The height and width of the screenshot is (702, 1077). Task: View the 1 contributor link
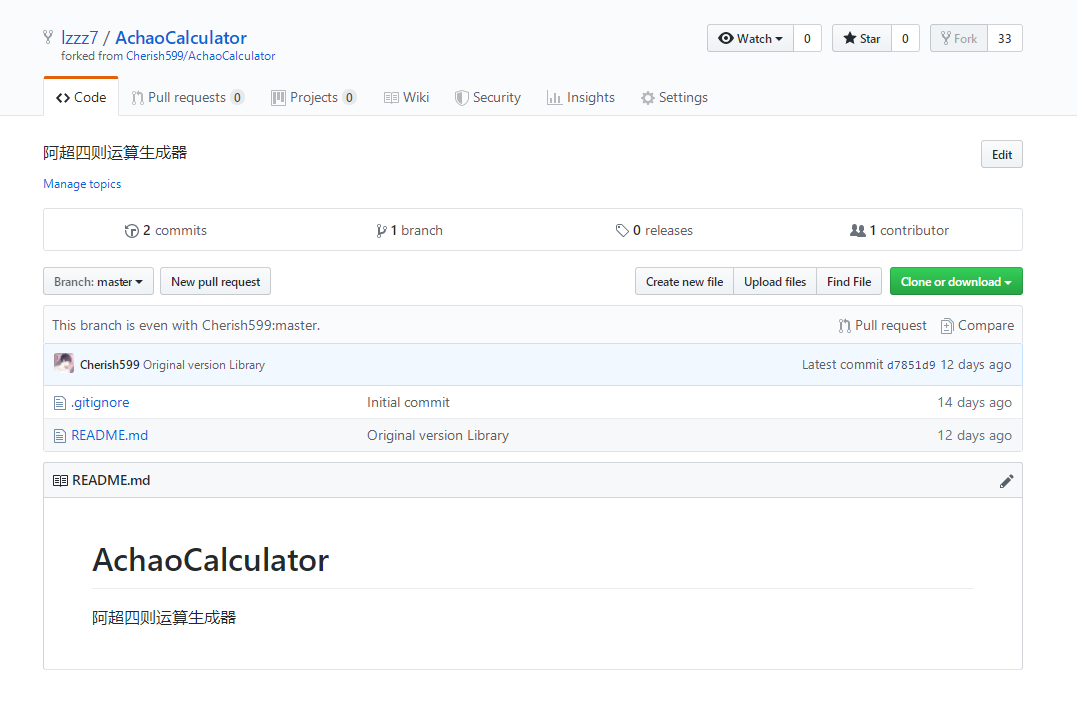pos(899,231)
